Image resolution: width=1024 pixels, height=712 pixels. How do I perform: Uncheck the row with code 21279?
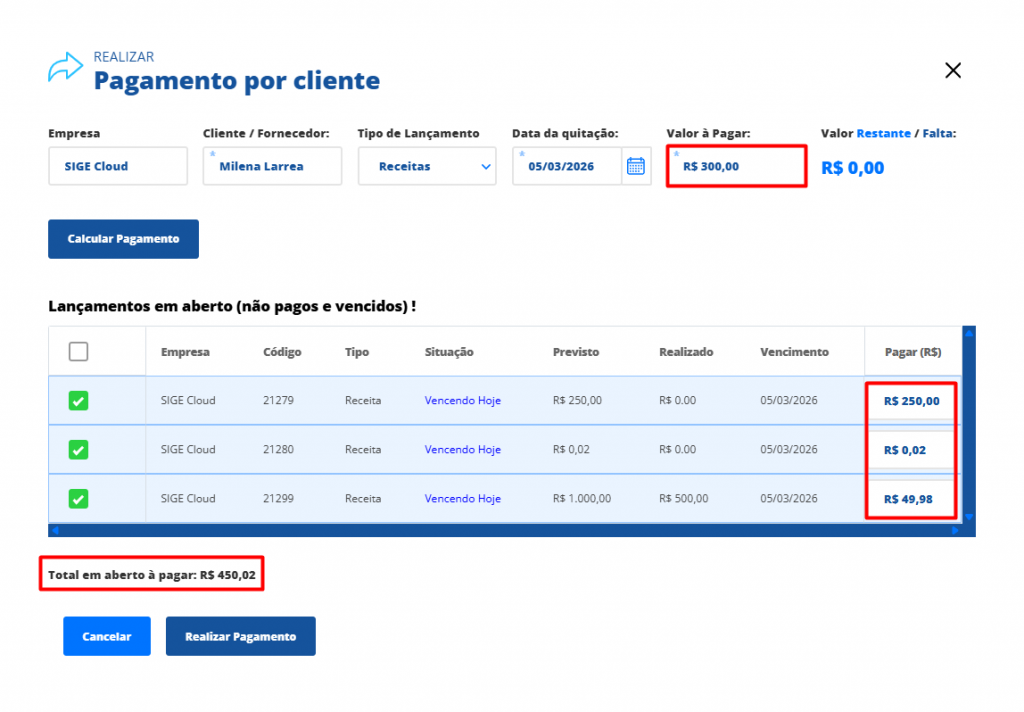78,401
